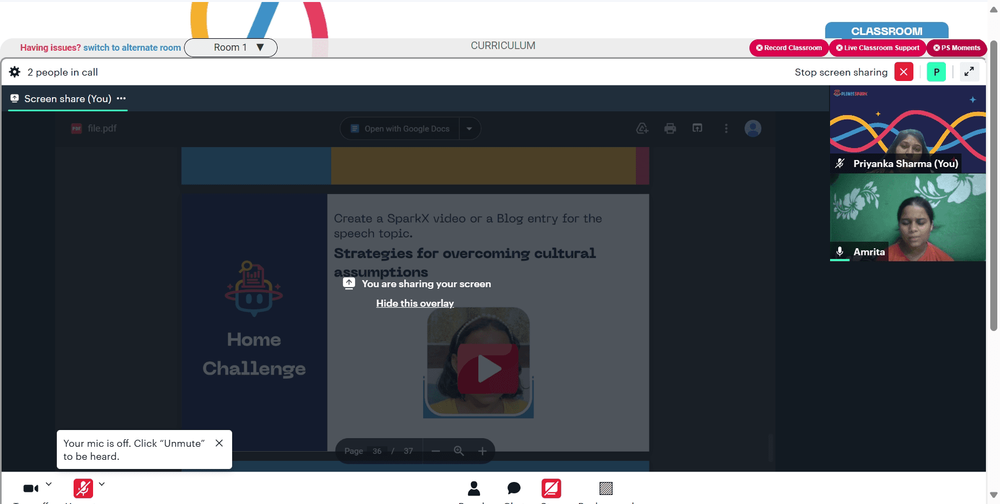
Task: Open the call settings gear icon
Action: (x=15, y=72)
